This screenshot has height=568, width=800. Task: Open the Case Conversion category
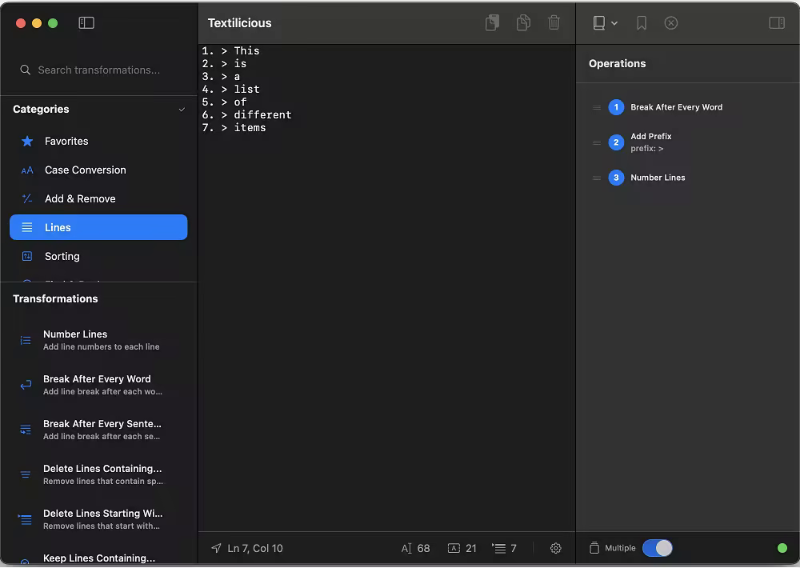tap(85, 170)
